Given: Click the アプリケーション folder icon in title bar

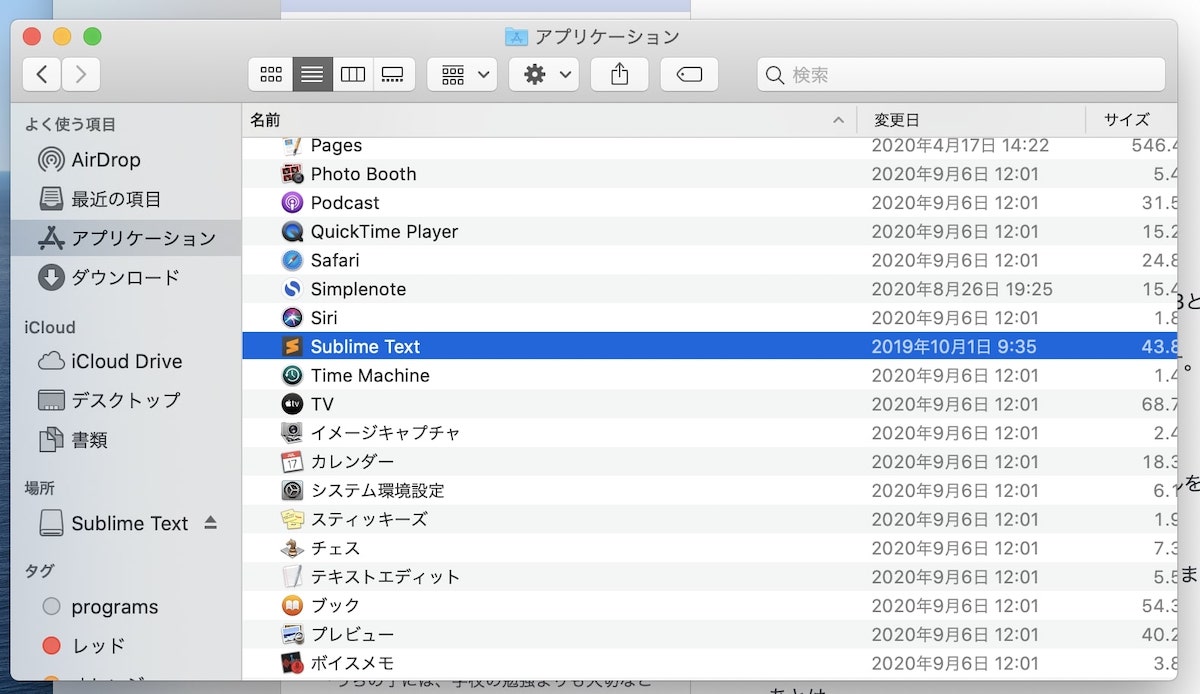Looking at the screenshot, I should point(516,37).
